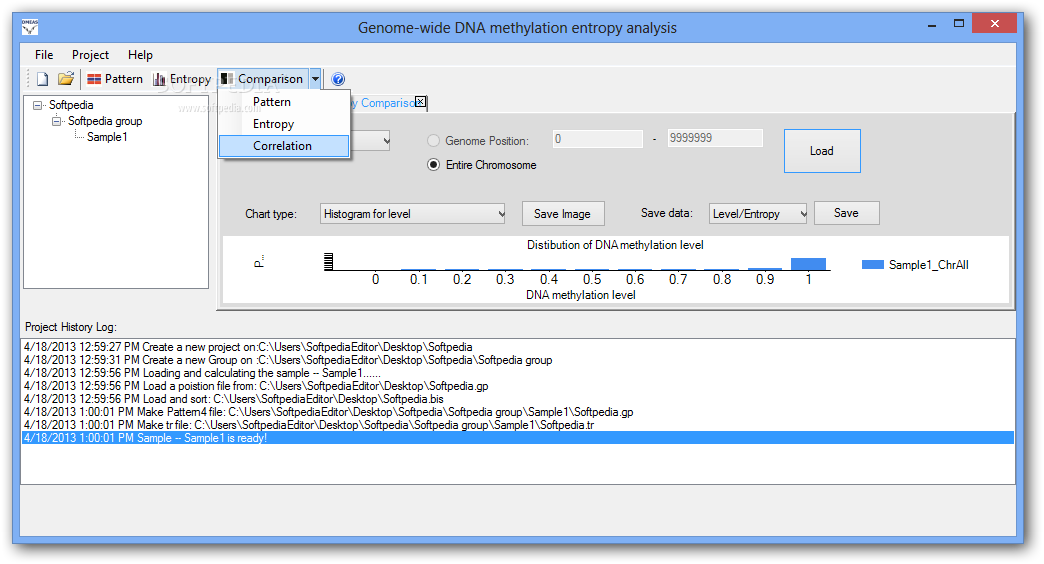Click the application icon in title bar

pyautogui.click(x=30, y=27)
